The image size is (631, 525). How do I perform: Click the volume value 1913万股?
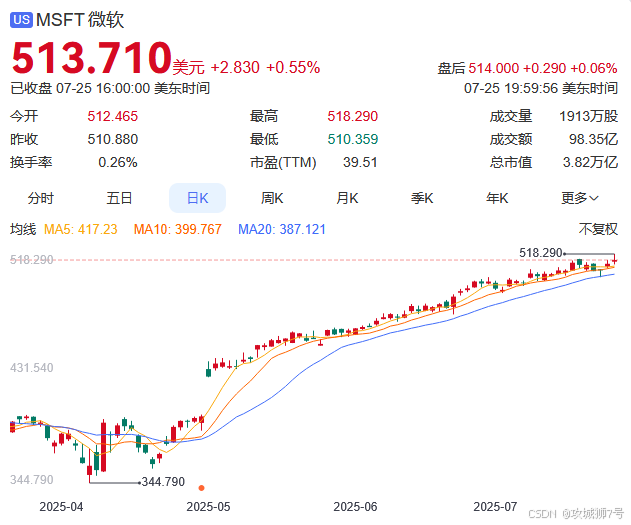588,116
